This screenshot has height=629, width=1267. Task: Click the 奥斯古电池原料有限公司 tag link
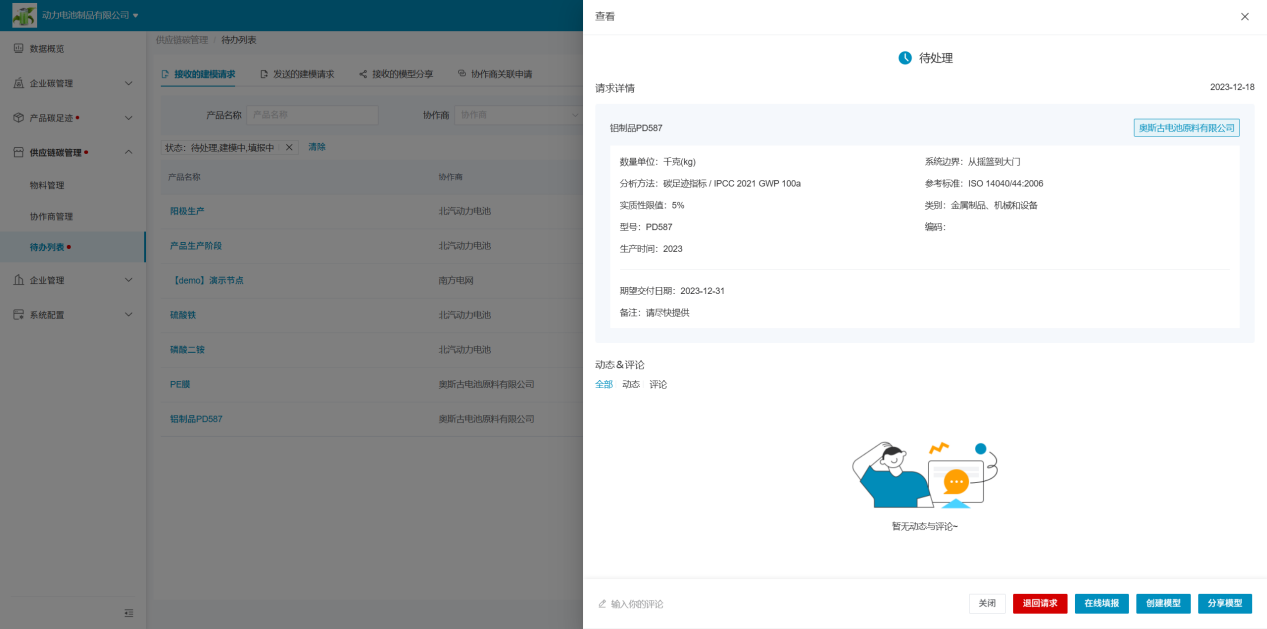1187,128
